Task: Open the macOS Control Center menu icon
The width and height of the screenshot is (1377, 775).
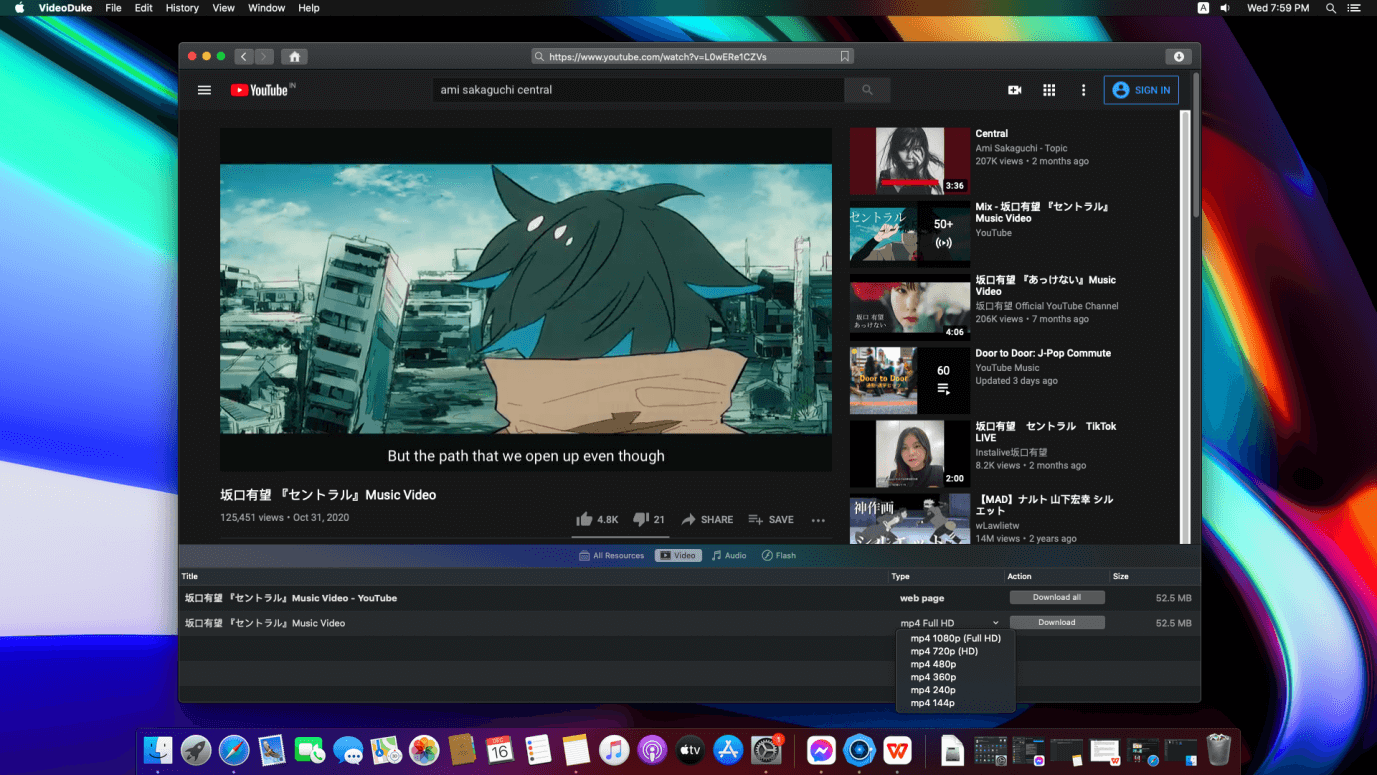Action: [x=1355, y=8]
